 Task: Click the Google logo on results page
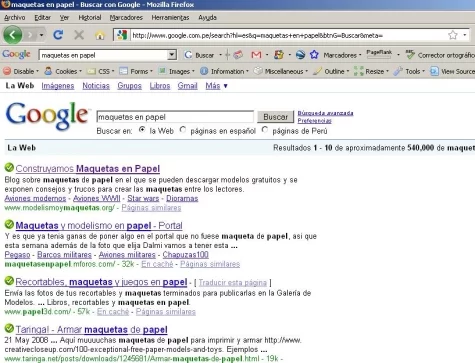pos(47,116)
